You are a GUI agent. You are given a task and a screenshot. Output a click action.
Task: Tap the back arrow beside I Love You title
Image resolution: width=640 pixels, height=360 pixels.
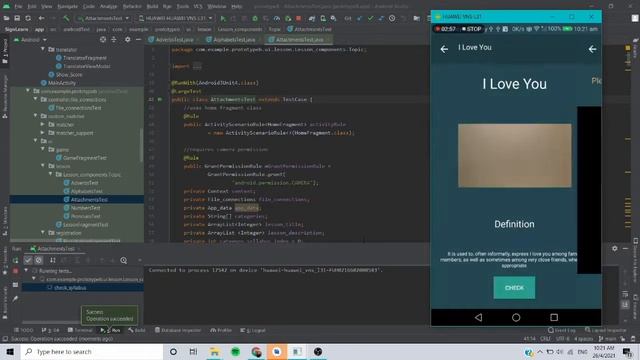point(444,49)
